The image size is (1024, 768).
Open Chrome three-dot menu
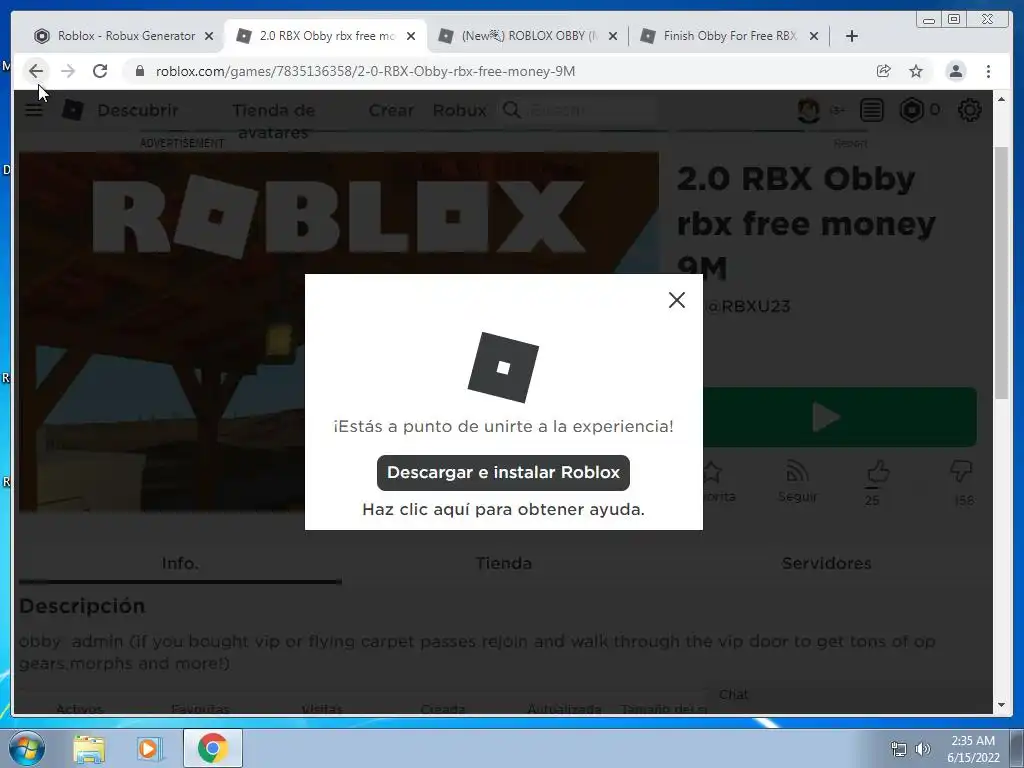[988, 71]
